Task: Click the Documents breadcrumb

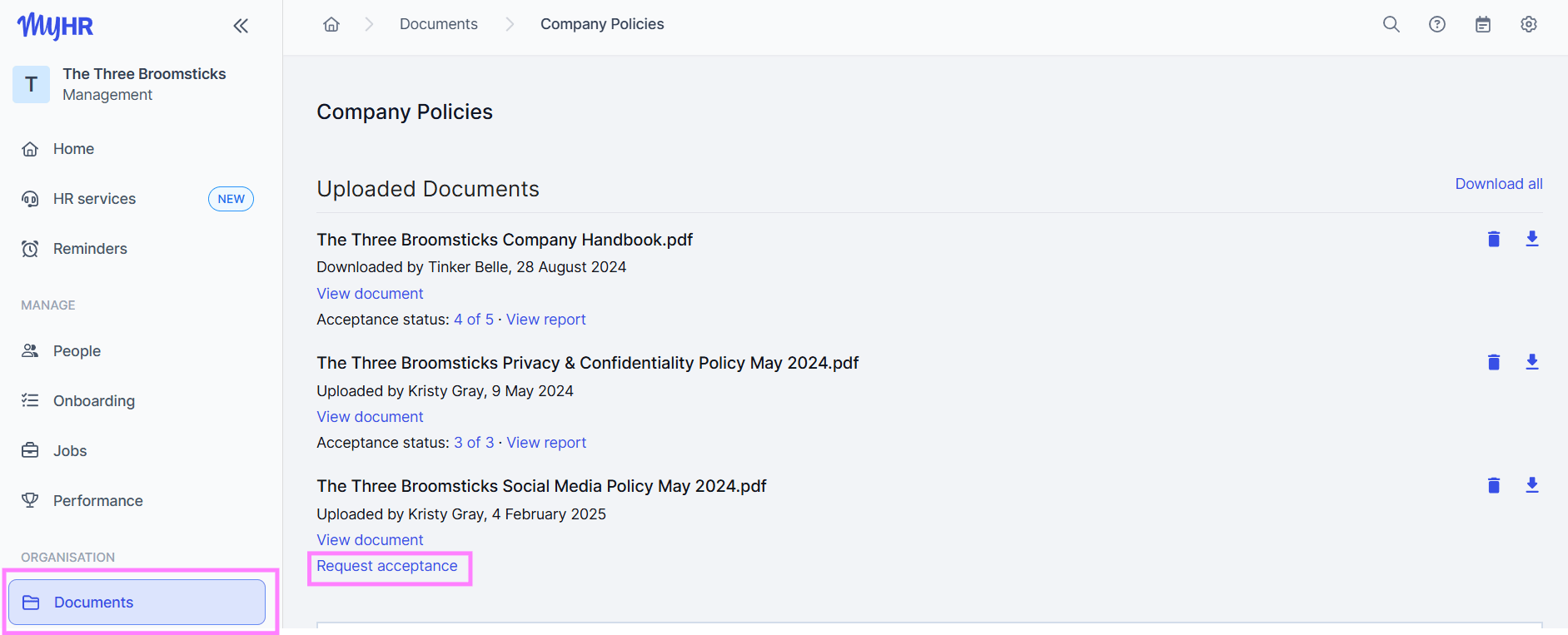Action: click(438, 24)
